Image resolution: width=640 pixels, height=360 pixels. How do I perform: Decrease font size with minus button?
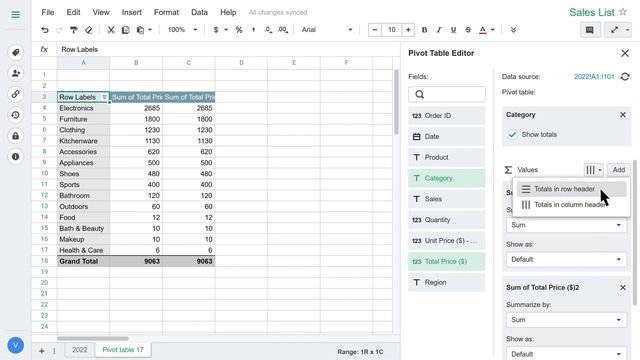tap(374, 30)
